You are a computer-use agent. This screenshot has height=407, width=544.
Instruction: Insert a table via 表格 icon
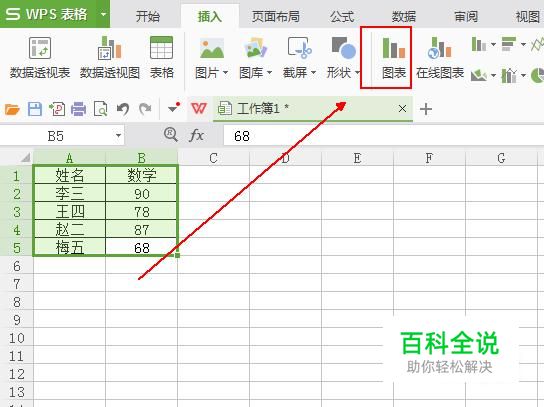[161, 48]
